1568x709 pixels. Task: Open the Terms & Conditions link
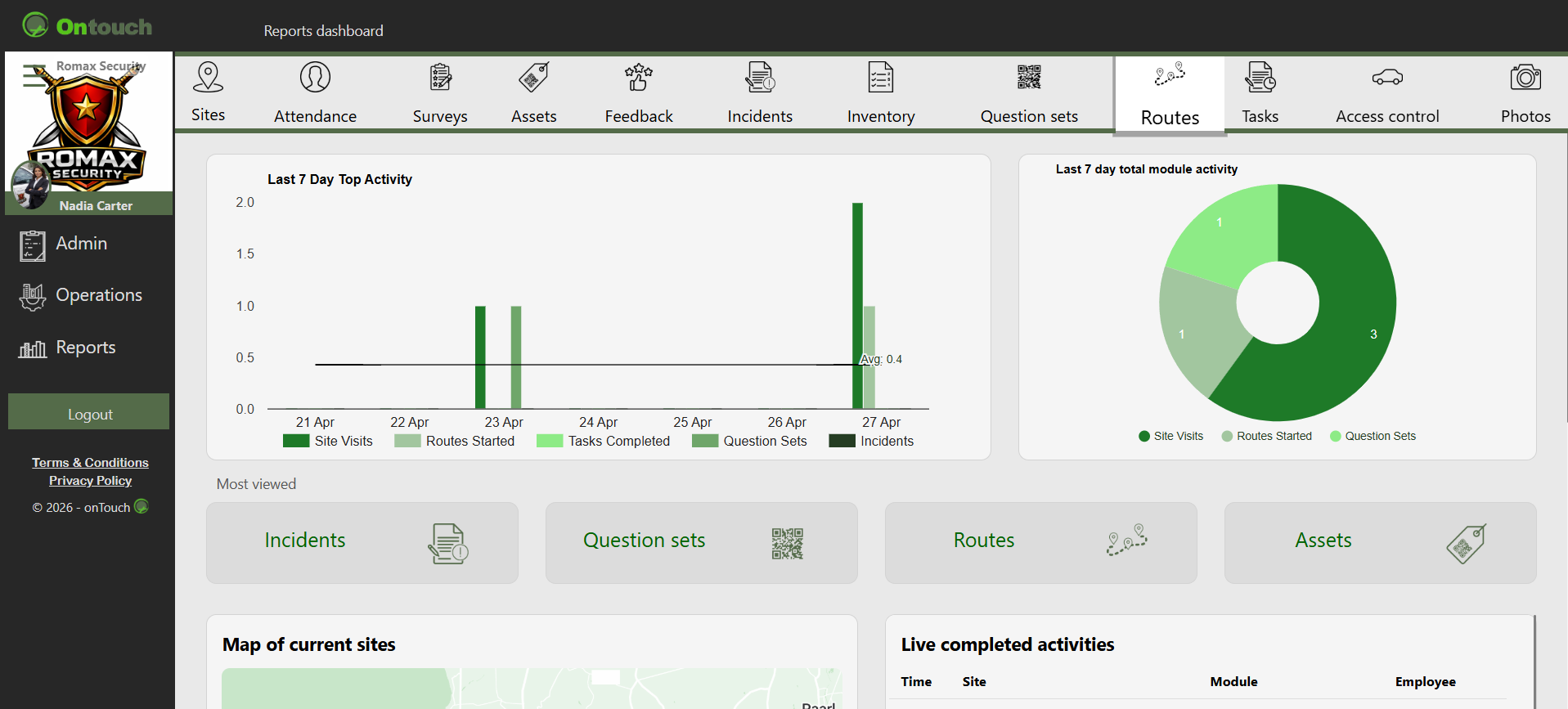(x=90, y=463)
